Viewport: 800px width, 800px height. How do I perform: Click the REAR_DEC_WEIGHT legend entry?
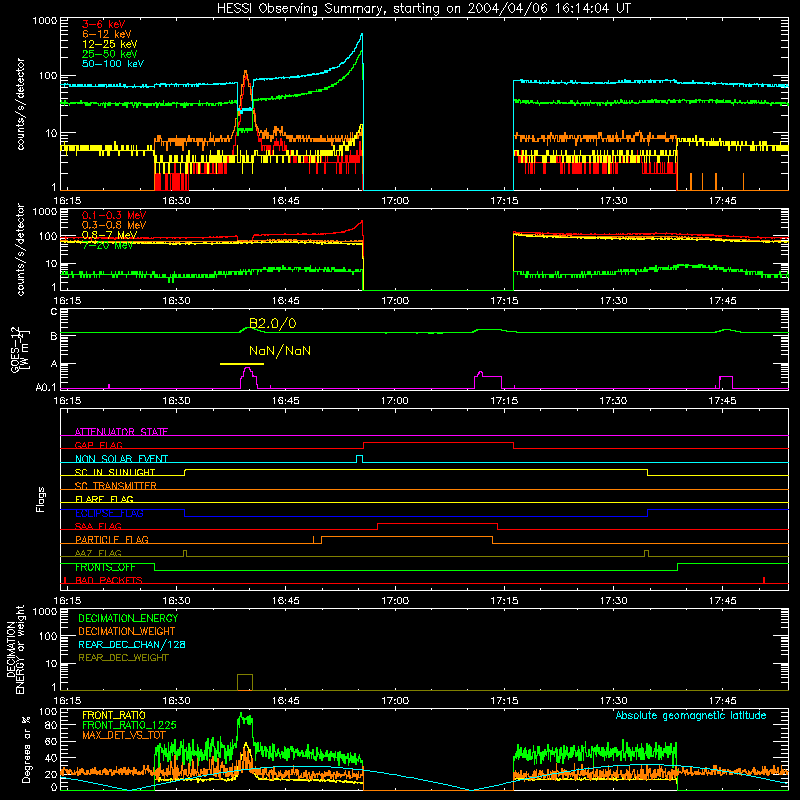[x=123, y=658]
